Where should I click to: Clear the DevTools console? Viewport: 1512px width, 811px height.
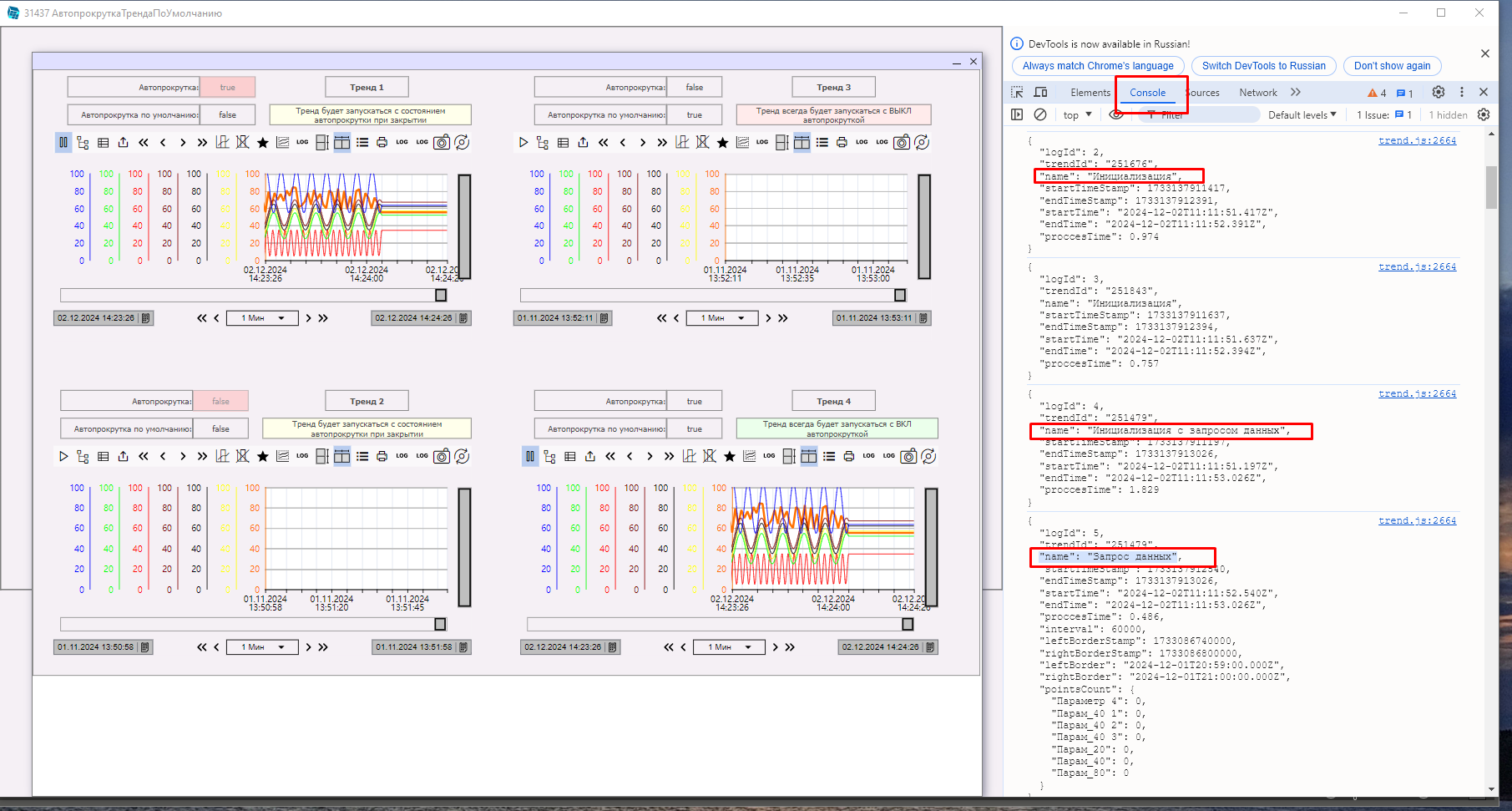pyautogui.click(x=1040, y=115)
